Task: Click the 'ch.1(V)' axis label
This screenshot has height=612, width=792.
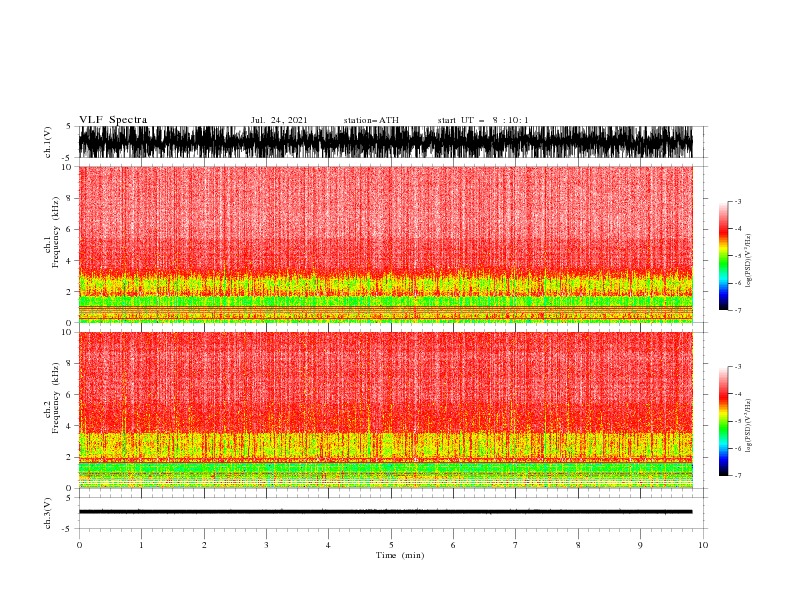Action: [48, 142]
